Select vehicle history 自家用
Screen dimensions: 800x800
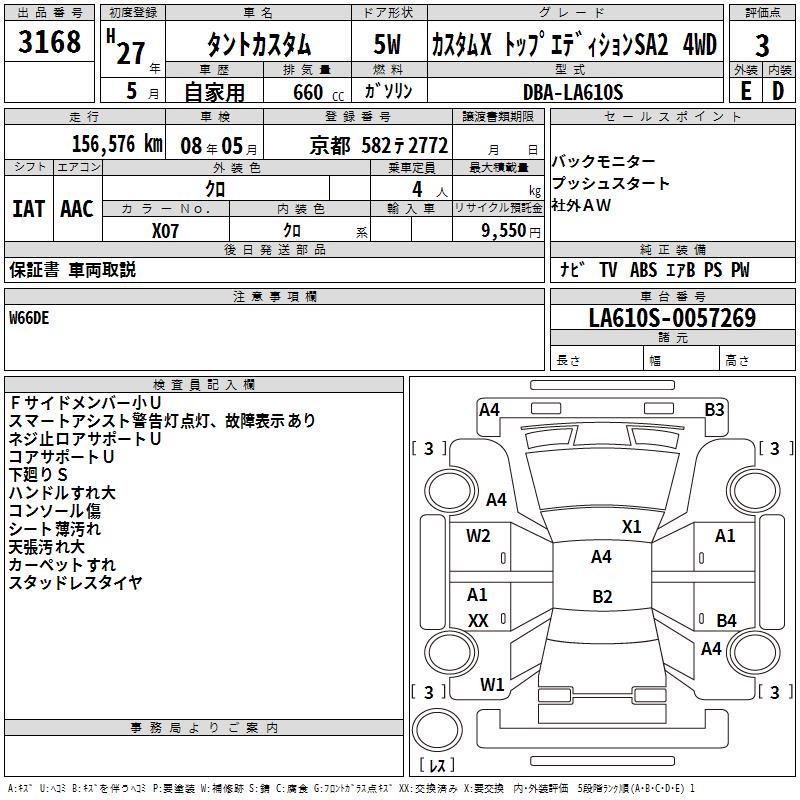(x=214, y=92)
